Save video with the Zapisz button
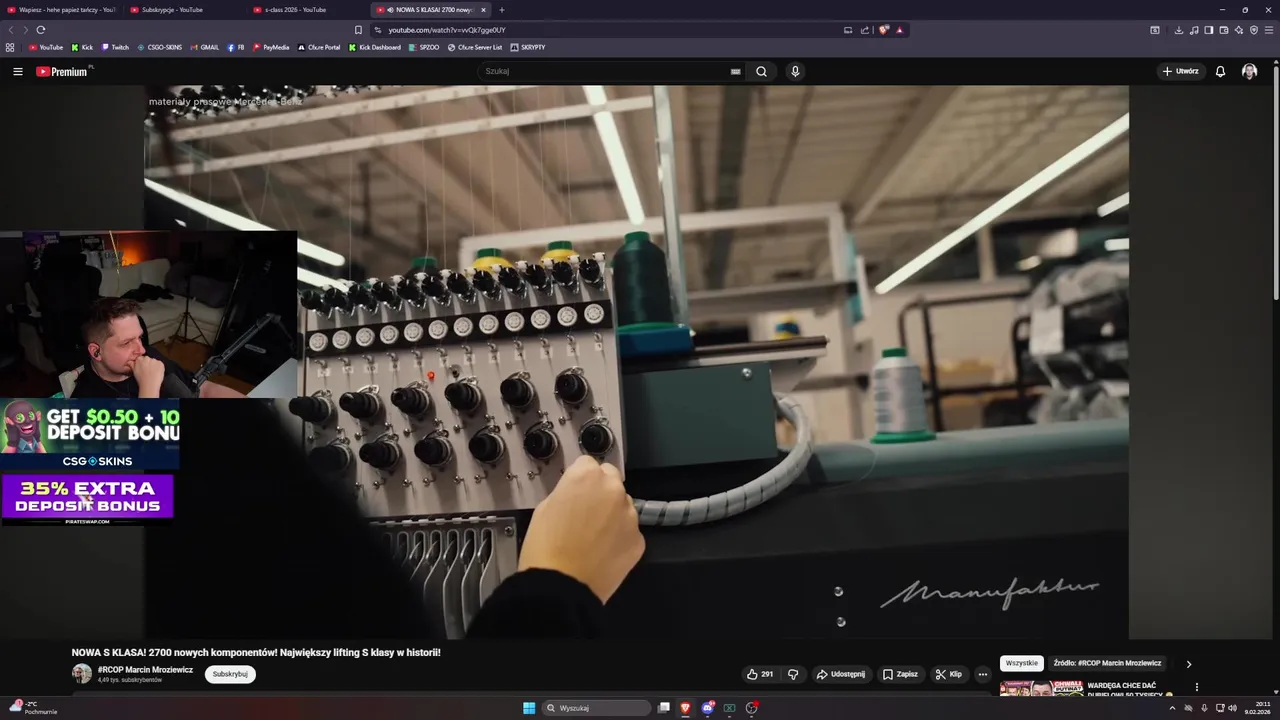This screenshot has width=1280, height=720. click(x=900, y=674)
